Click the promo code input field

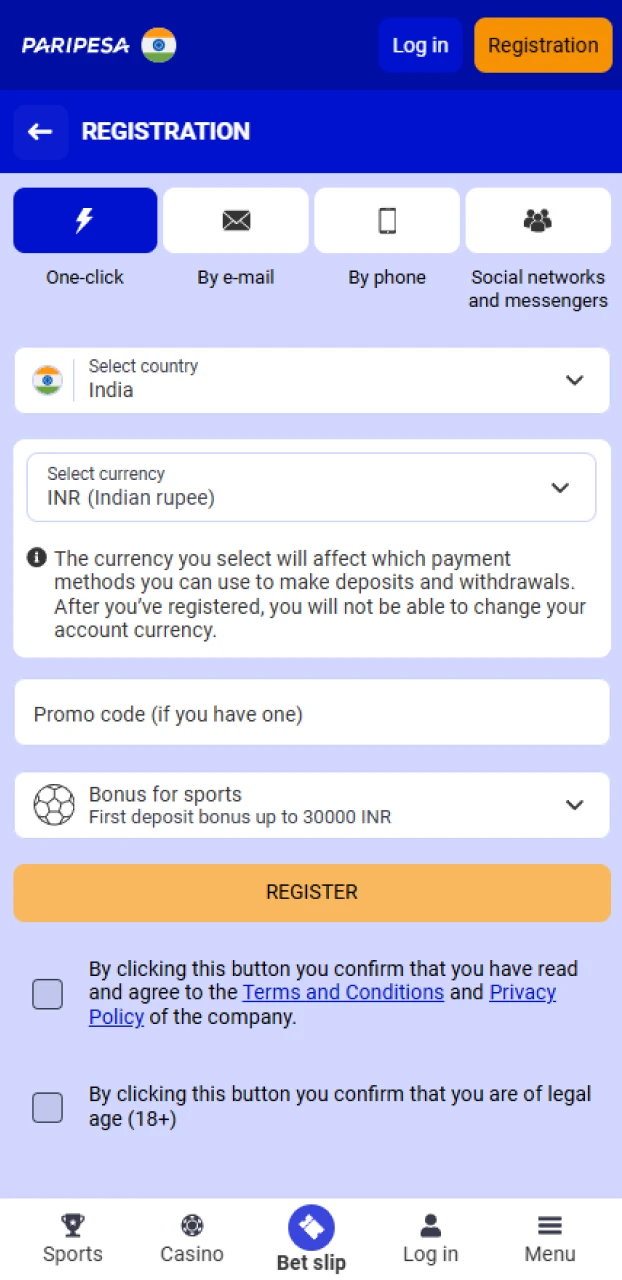pyautogui.click(x=311, y=713)
